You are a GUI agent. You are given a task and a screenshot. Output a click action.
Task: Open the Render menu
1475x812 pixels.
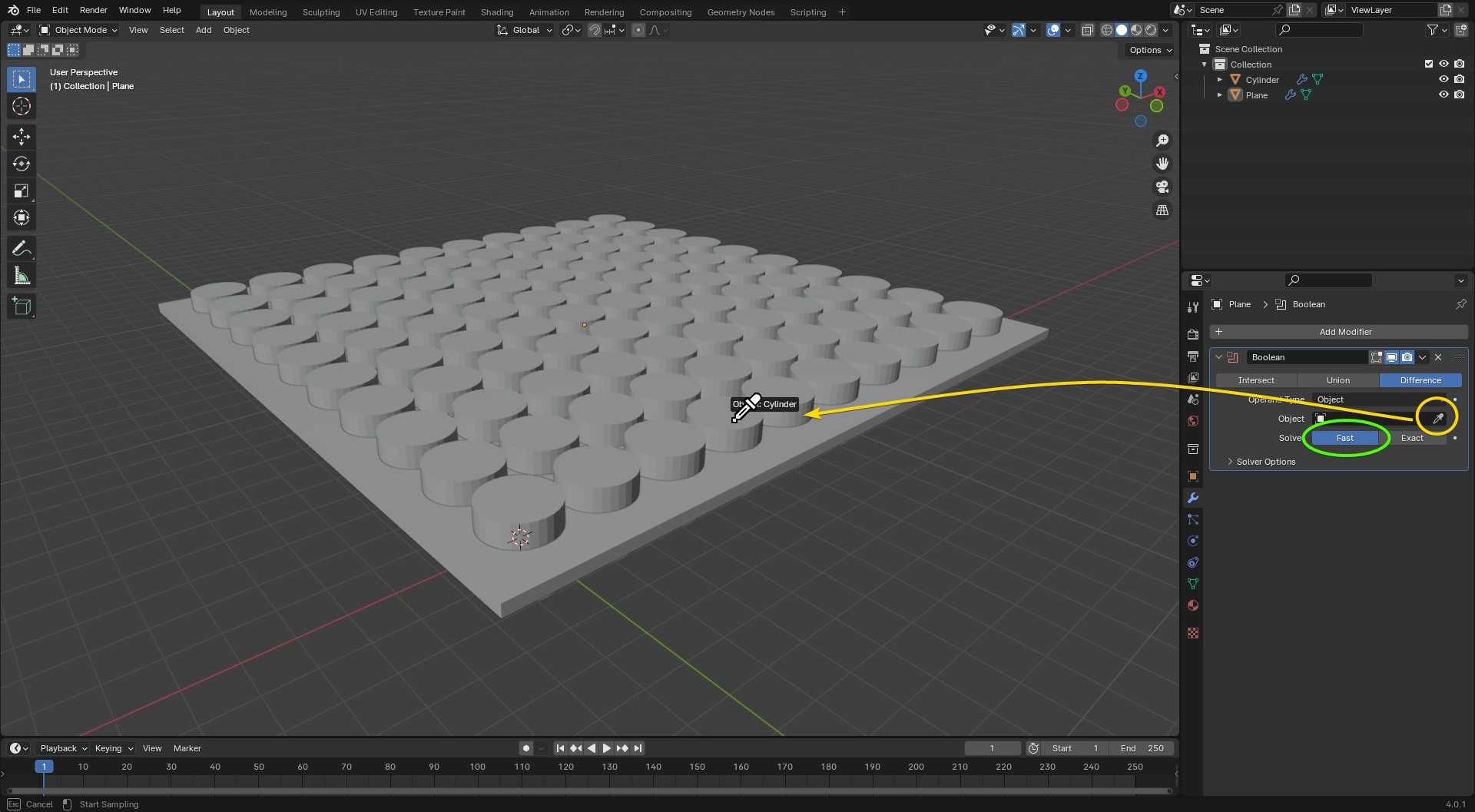point(93,10)
